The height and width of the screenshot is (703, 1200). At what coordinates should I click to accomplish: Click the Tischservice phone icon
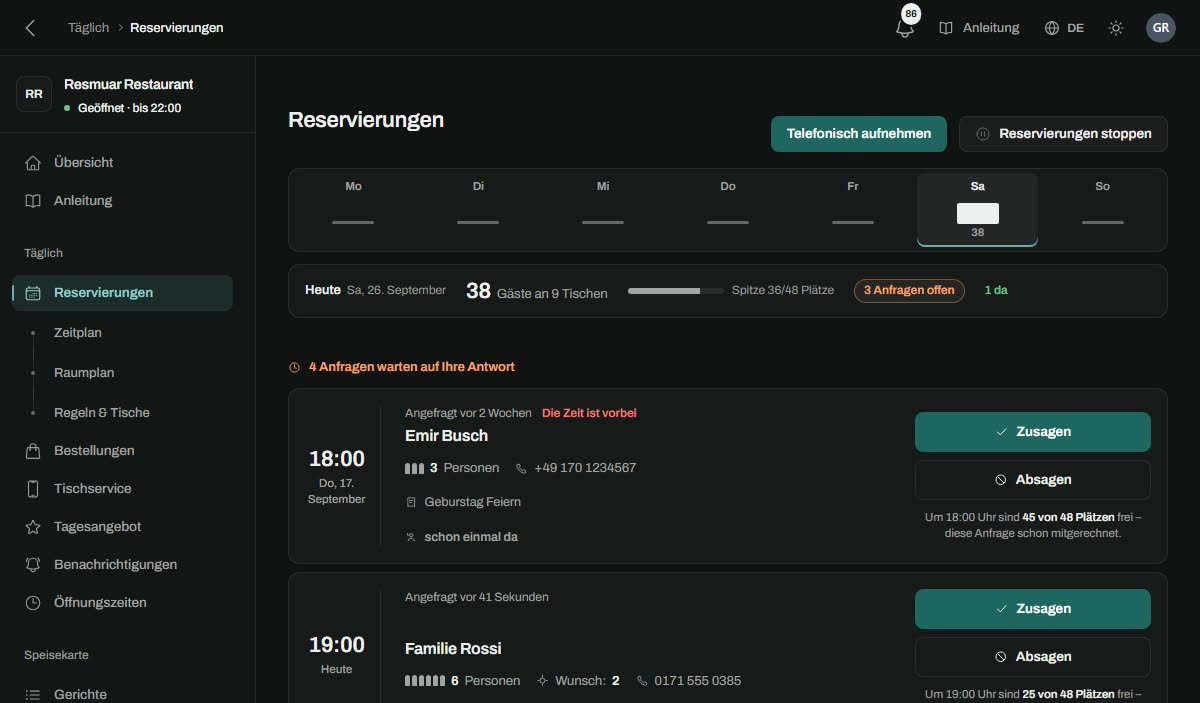tap(33, 488)
